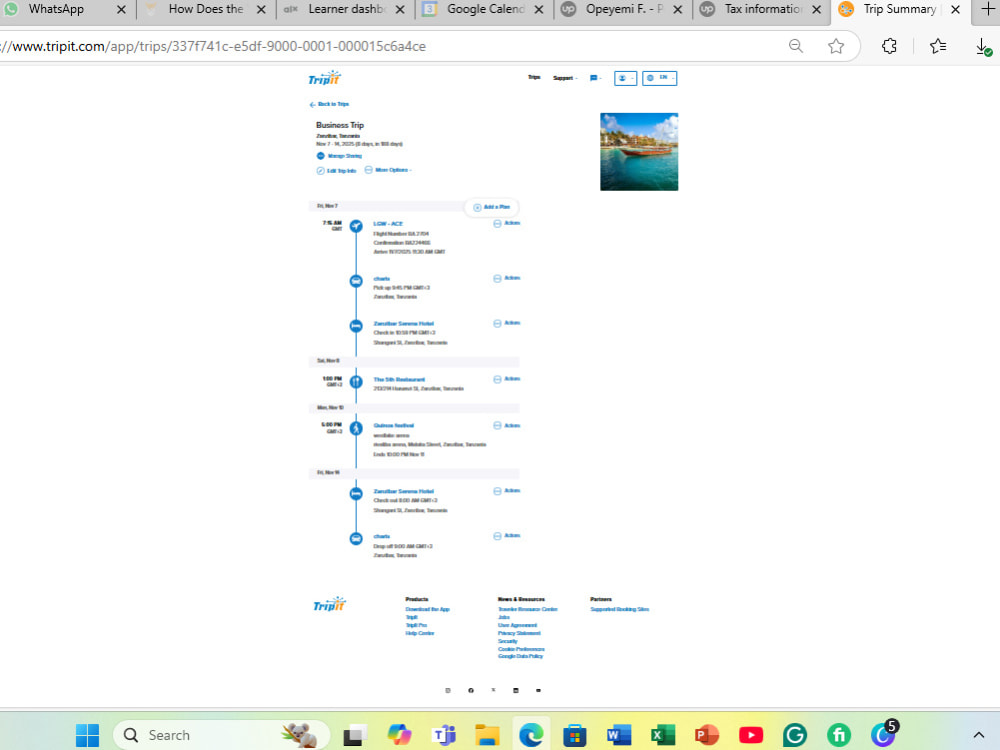Open the chat notifications dropdown

coord(595,78)
